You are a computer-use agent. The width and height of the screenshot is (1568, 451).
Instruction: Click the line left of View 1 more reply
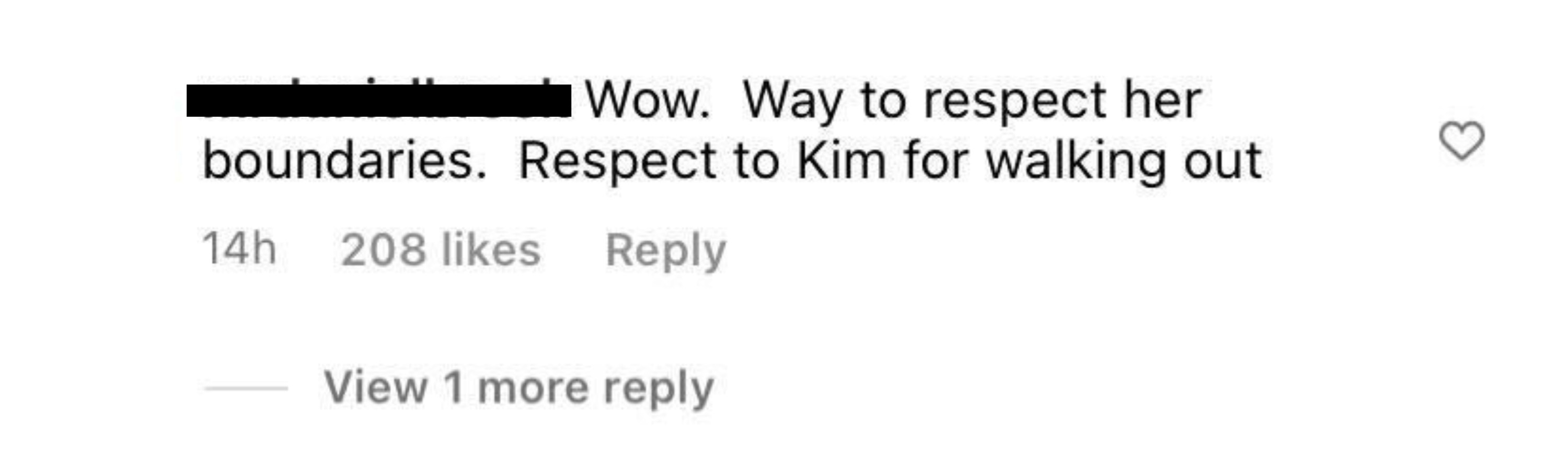point(246,388)
